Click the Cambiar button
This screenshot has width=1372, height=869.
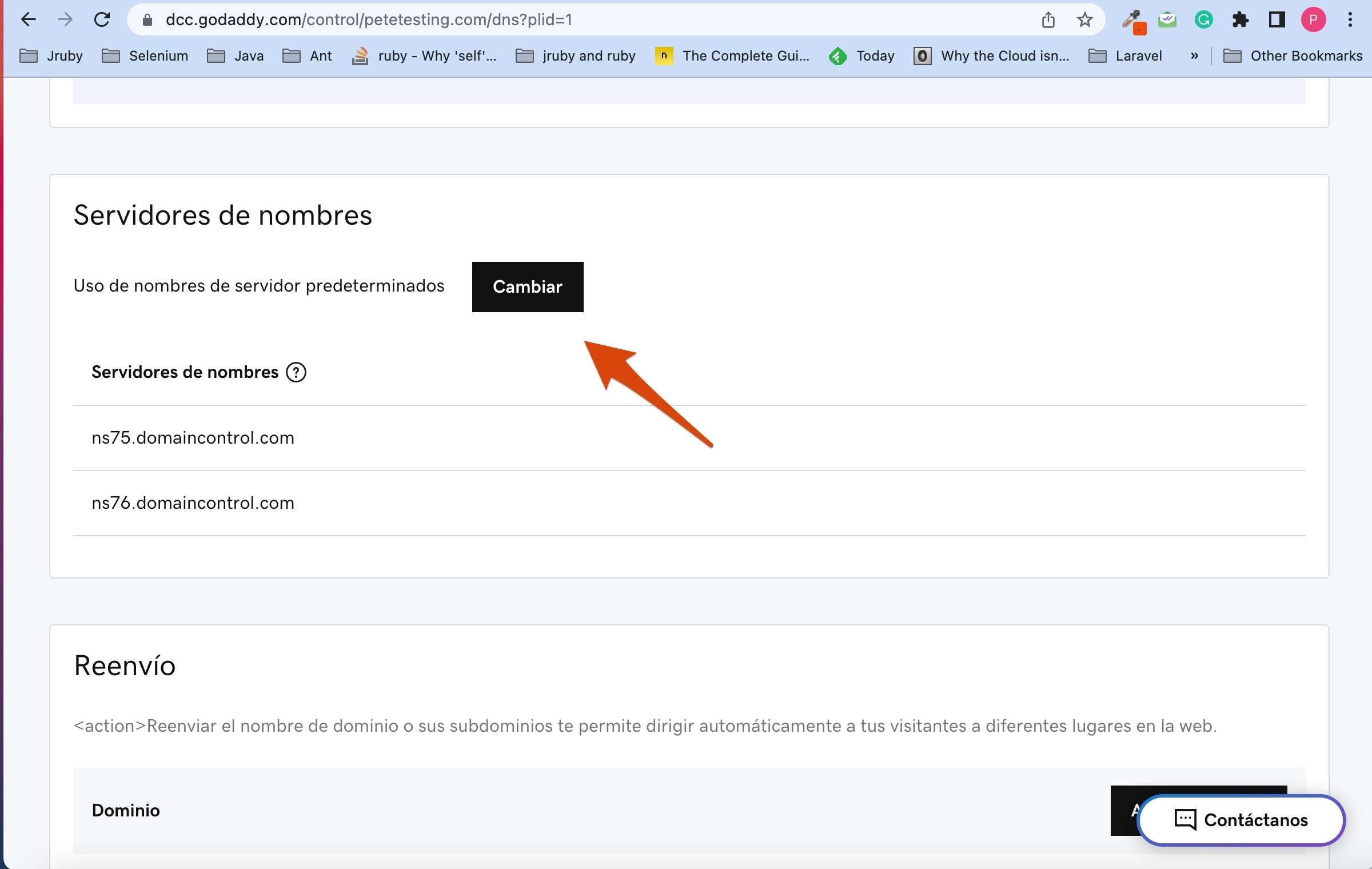pyautogui.click(x=527, y=287)
